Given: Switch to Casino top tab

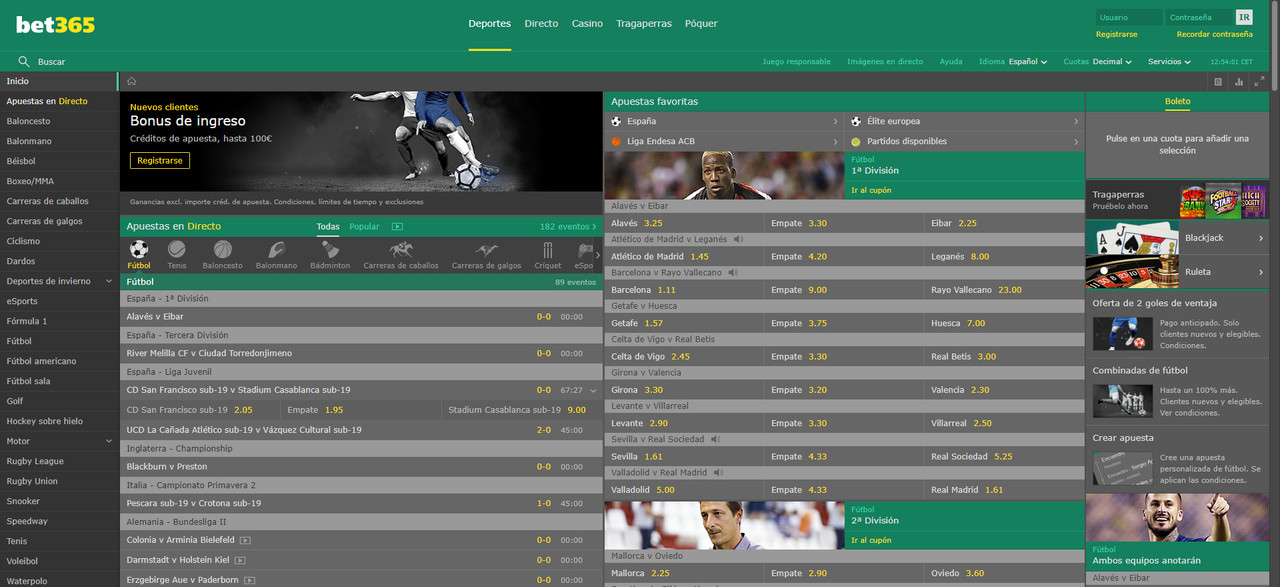Looking at the screenshot, I should point(587,24).
